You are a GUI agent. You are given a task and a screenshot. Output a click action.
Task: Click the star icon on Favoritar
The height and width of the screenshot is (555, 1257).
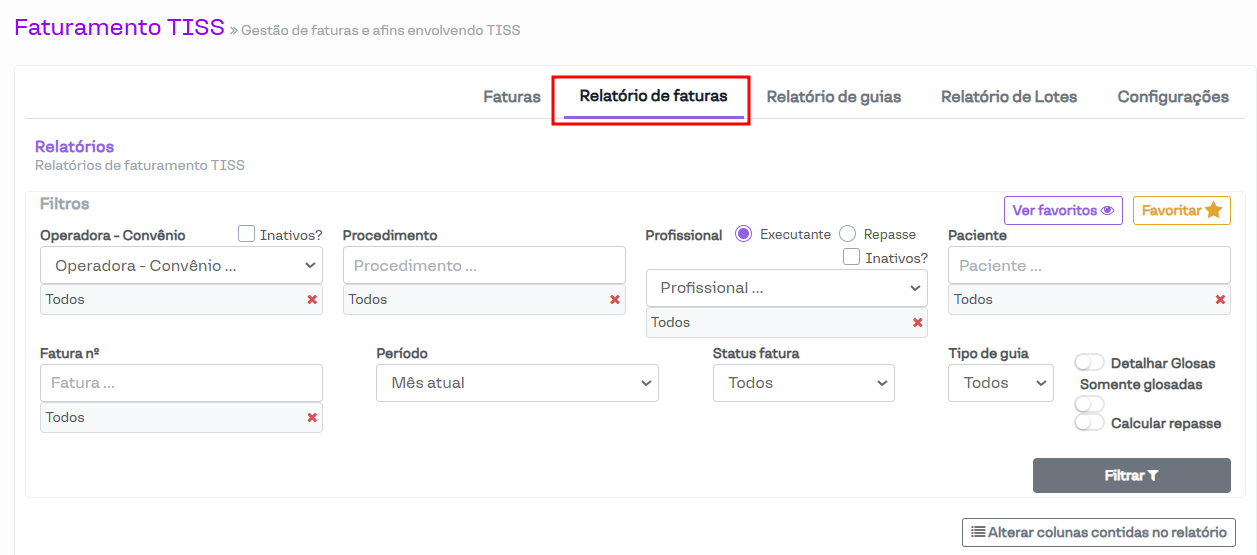(x=1213, y=211)
